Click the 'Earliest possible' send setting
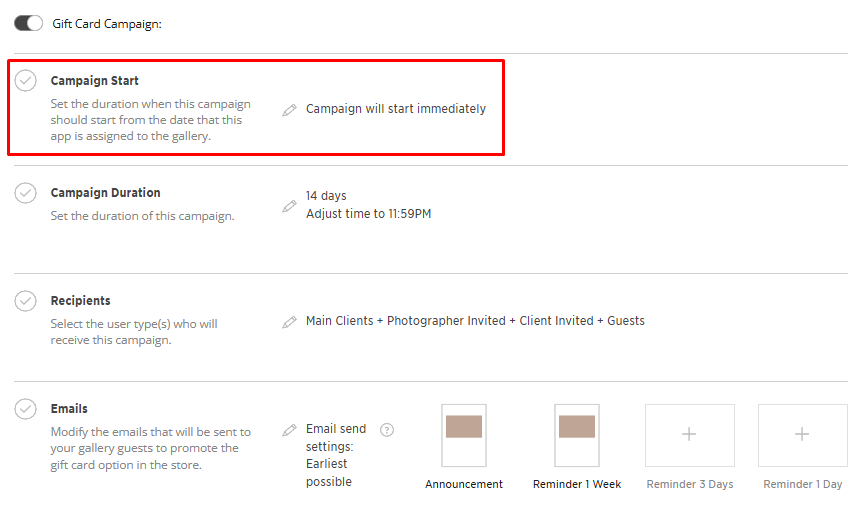Viewport: 852px width, 515px height. pyautogui.click(x=329, y=473)
